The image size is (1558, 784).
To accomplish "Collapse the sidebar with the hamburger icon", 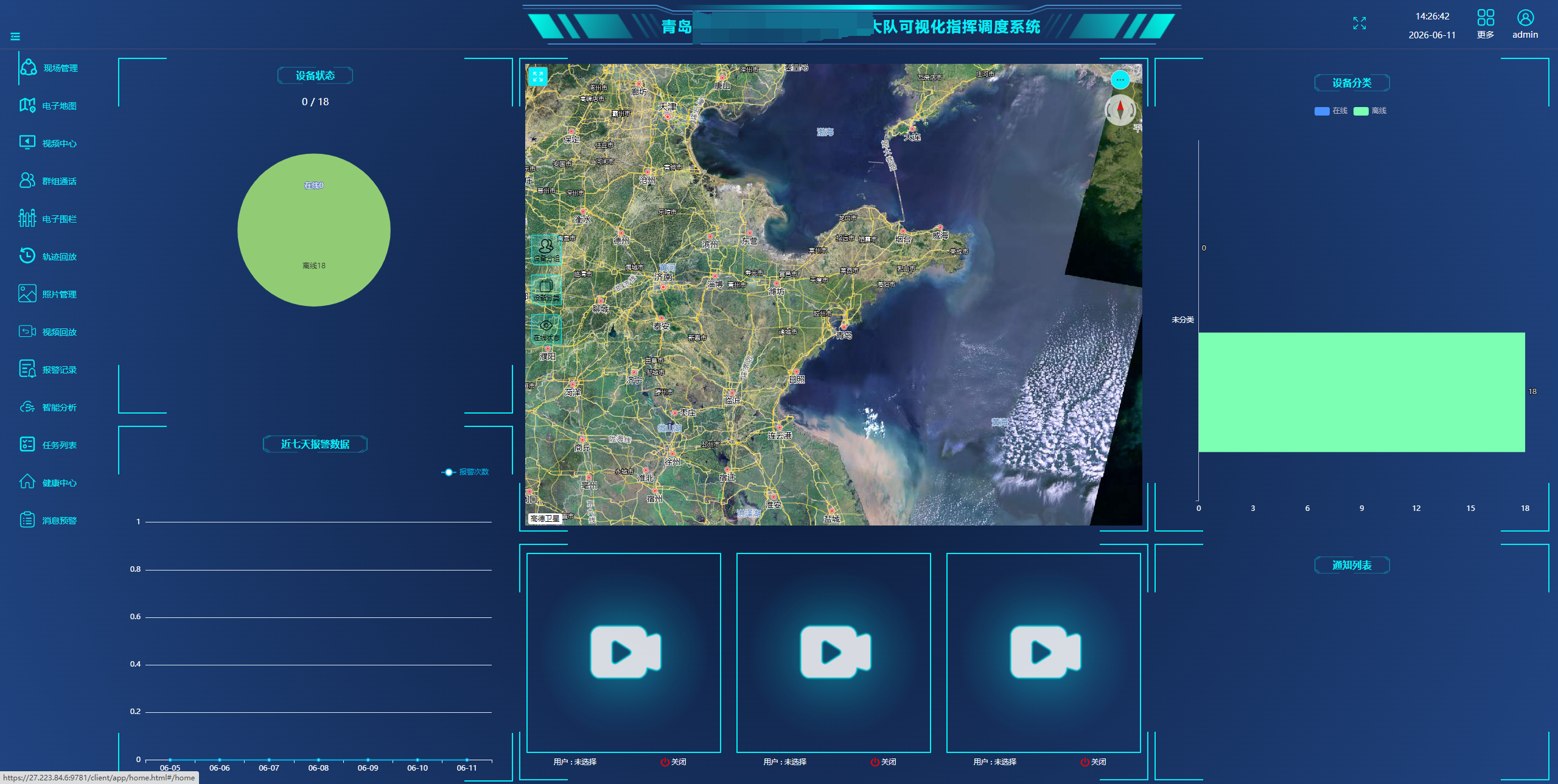I will point(15,36).
